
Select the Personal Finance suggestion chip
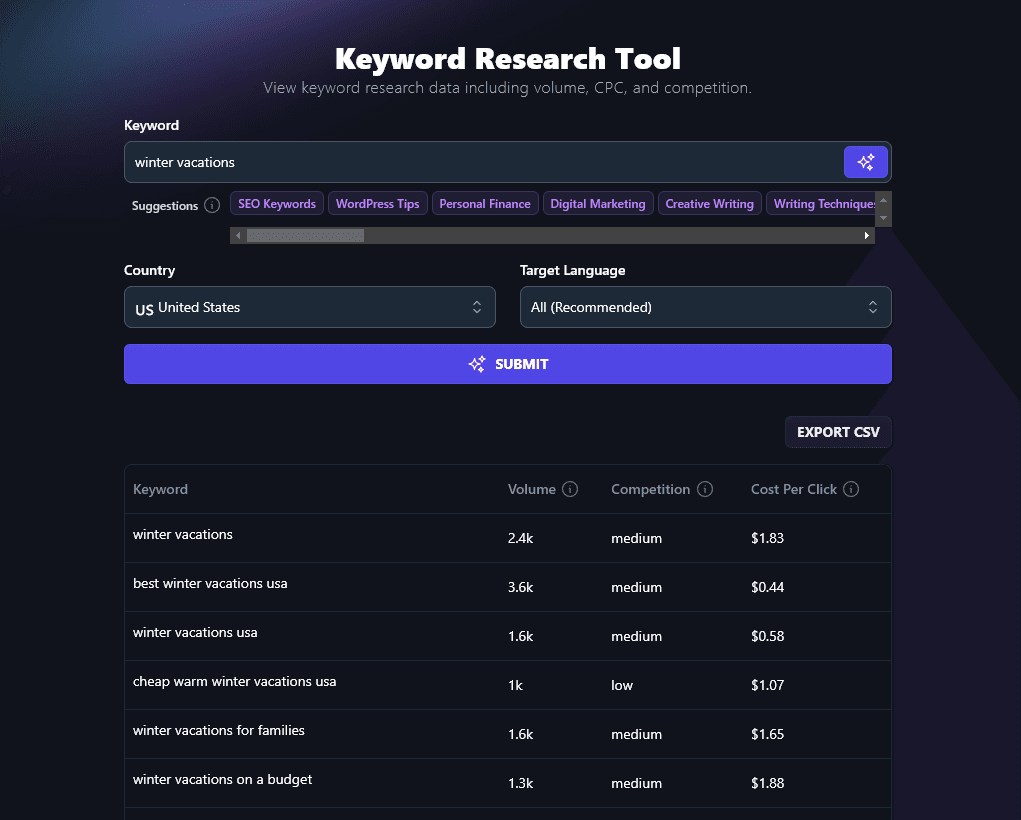point(484,203)
